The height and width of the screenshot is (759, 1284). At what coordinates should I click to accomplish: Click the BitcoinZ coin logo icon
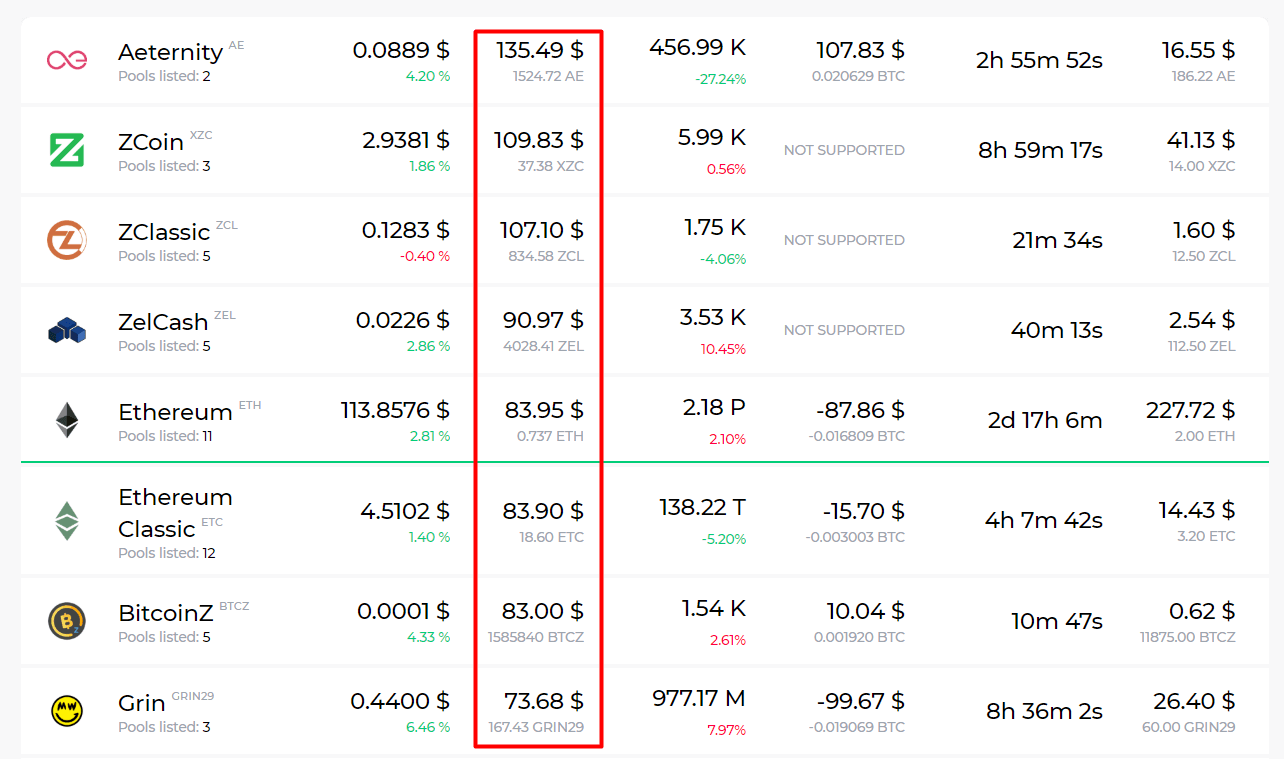[x=67, y=621]
